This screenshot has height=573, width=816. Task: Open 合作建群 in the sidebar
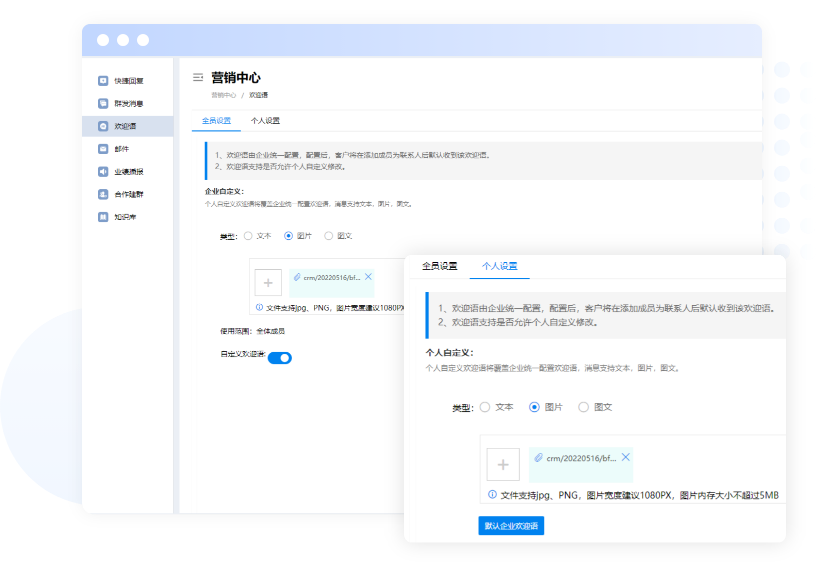[128, 194]
